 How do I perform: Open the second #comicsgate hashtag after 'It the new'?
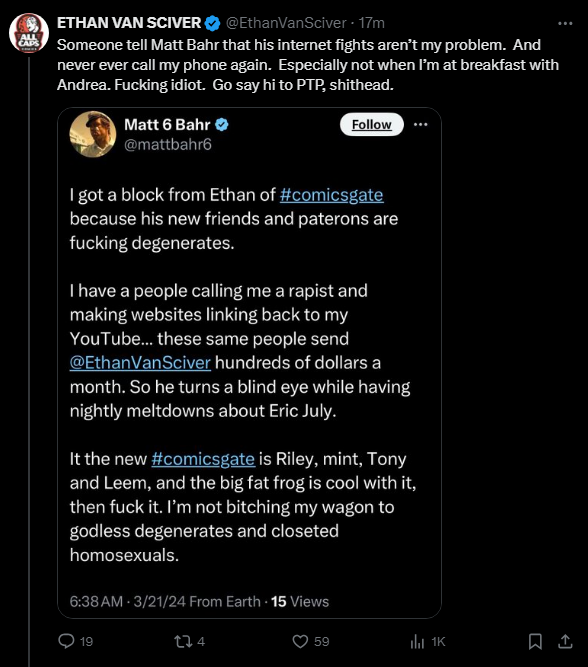click(203, 459)
